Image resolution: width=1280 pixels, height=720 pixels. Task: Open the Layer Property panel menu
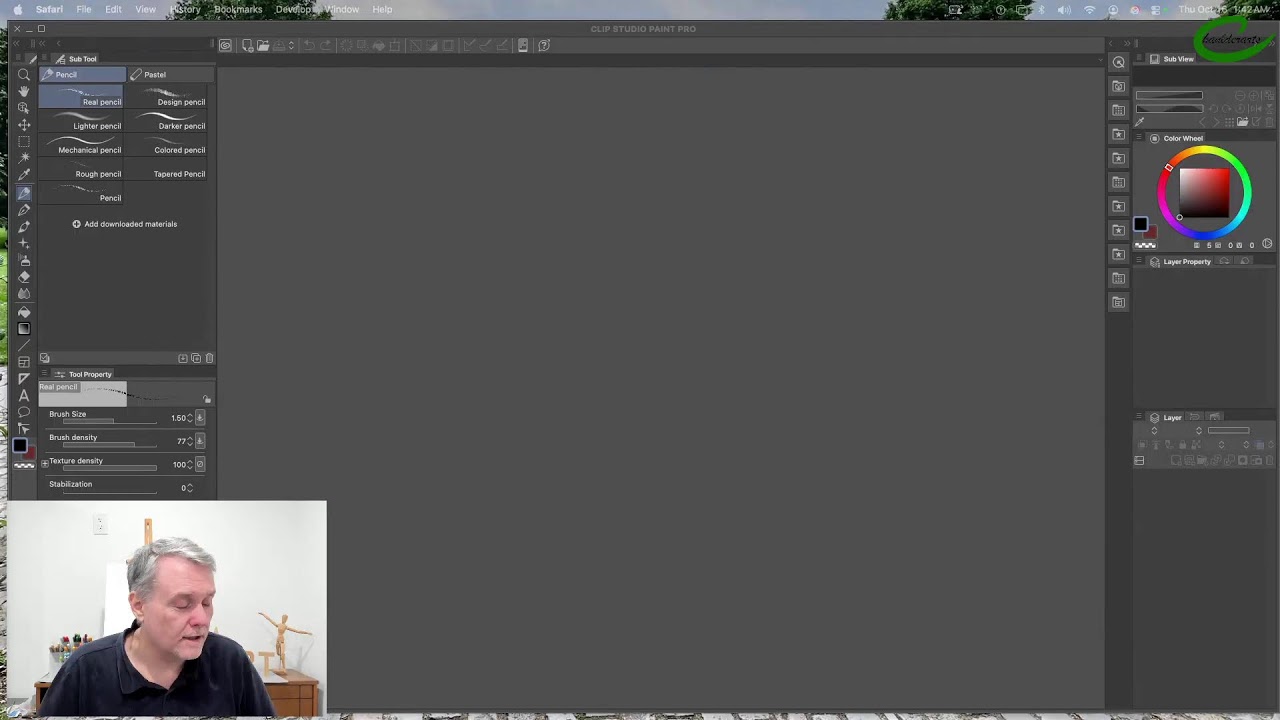point(1139,262)
